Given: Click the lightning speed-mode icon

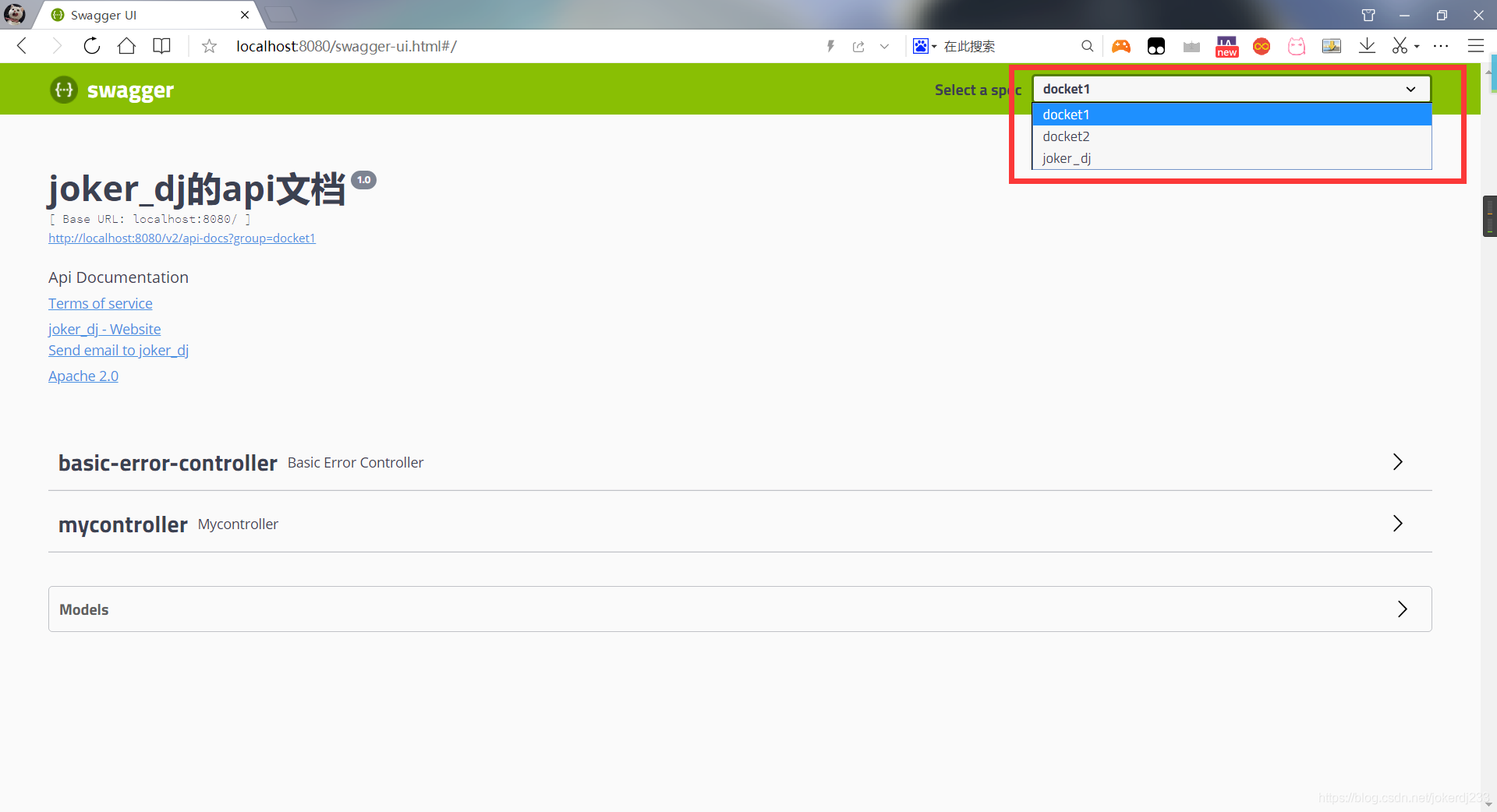Looking at the screenshot, I should click(830, 46).
